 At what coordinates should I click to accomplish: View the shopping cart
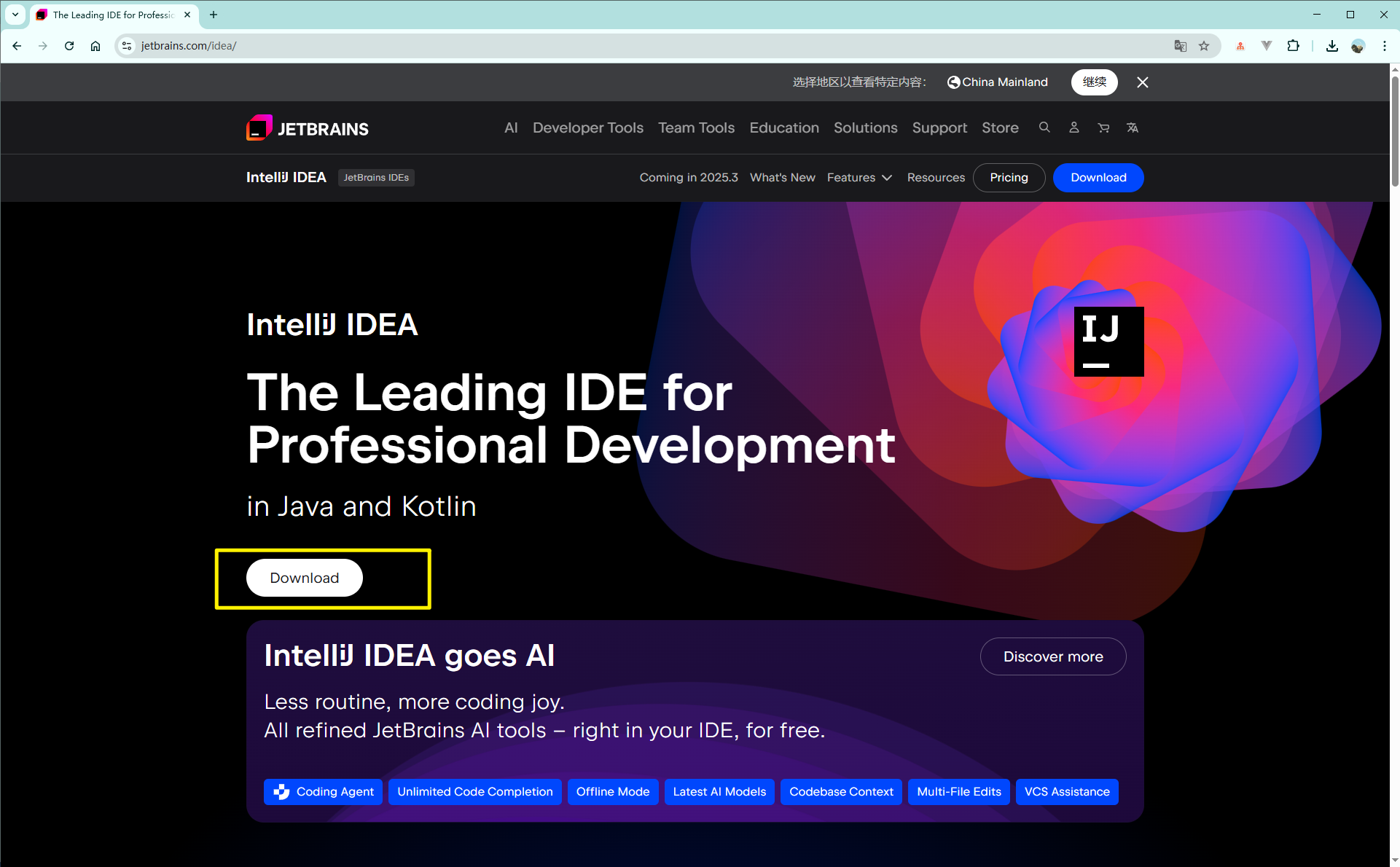tap(1103, 127)
